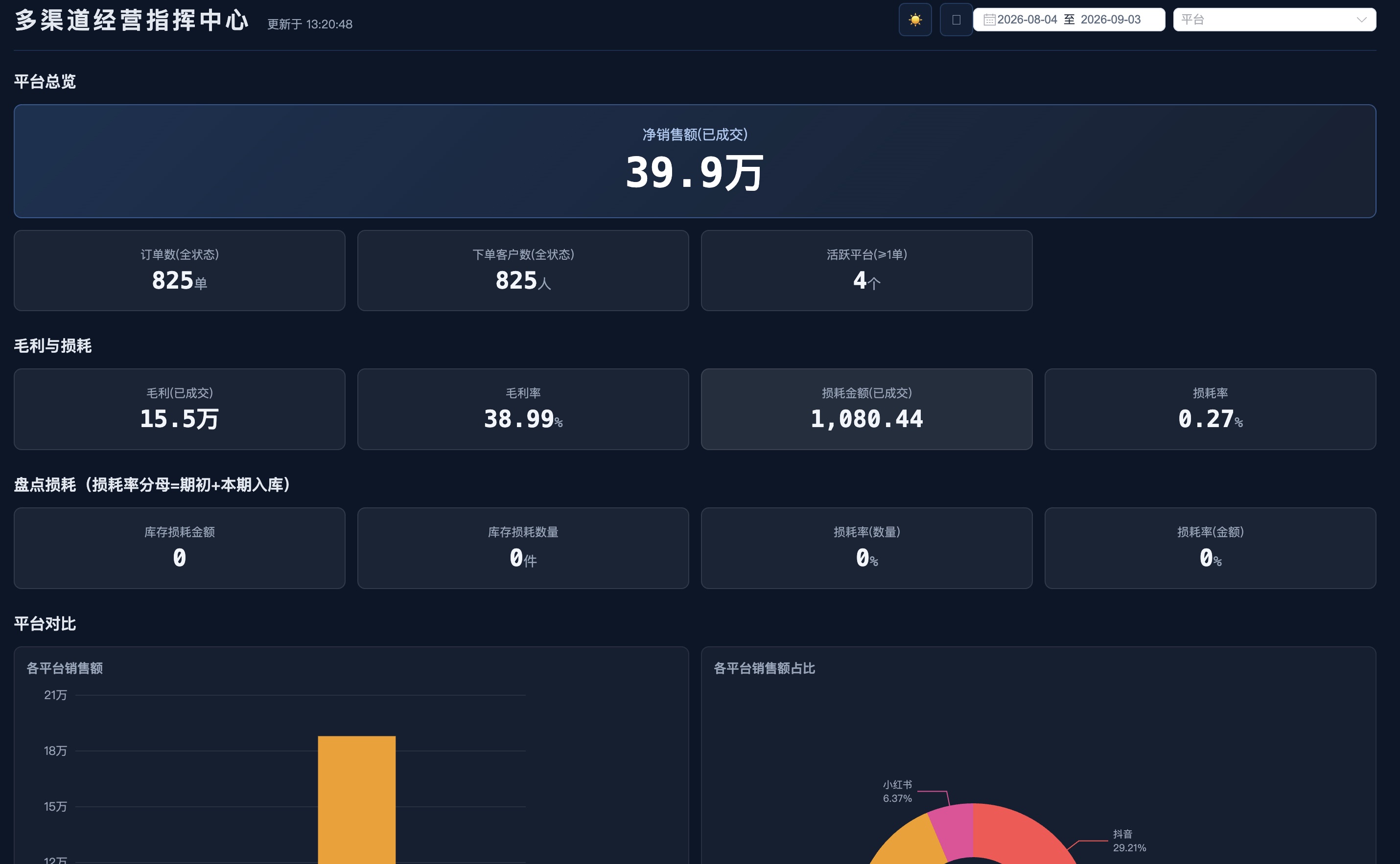Click the 损耗金额(已成交) card label
Viewport: 1400px width, 864px height.
(x=866, y=393)
